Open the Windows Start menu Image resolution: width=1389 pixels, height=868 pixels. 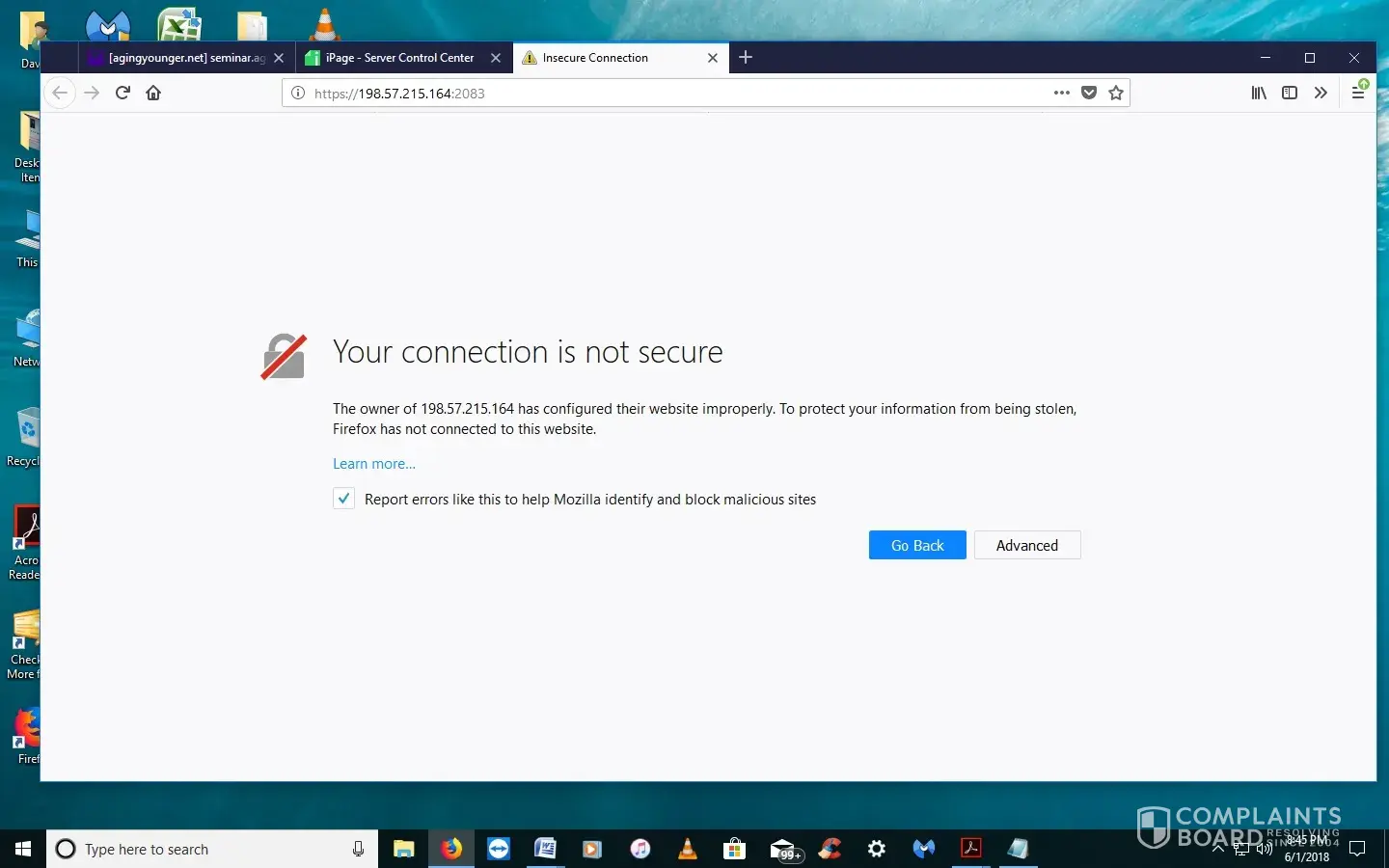click(x=23, y=849)
